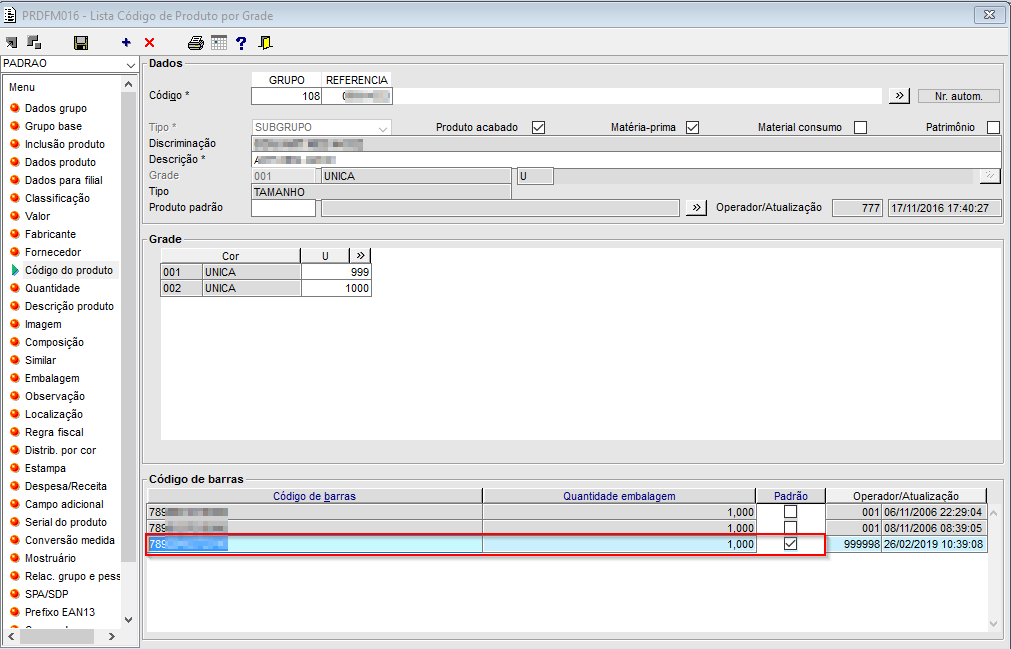Viewport: 1011px width, 649px height.
Task: Click the 26/02/2019 10:39:08 timestamp cell
Action: [934, 545]
